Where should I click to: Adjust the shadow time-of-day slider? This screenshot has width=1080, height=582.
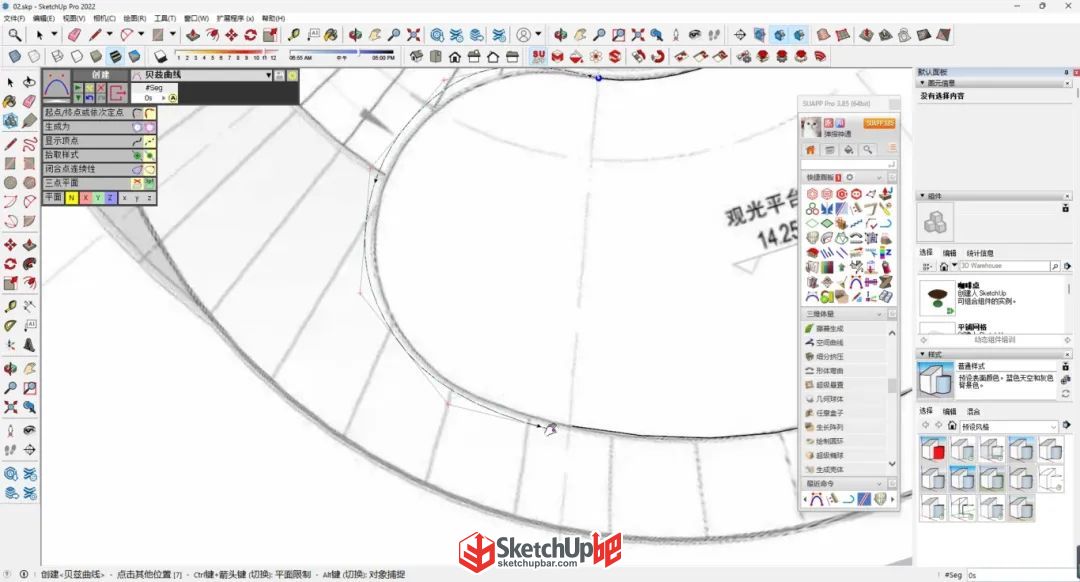(x=342, y=52)
